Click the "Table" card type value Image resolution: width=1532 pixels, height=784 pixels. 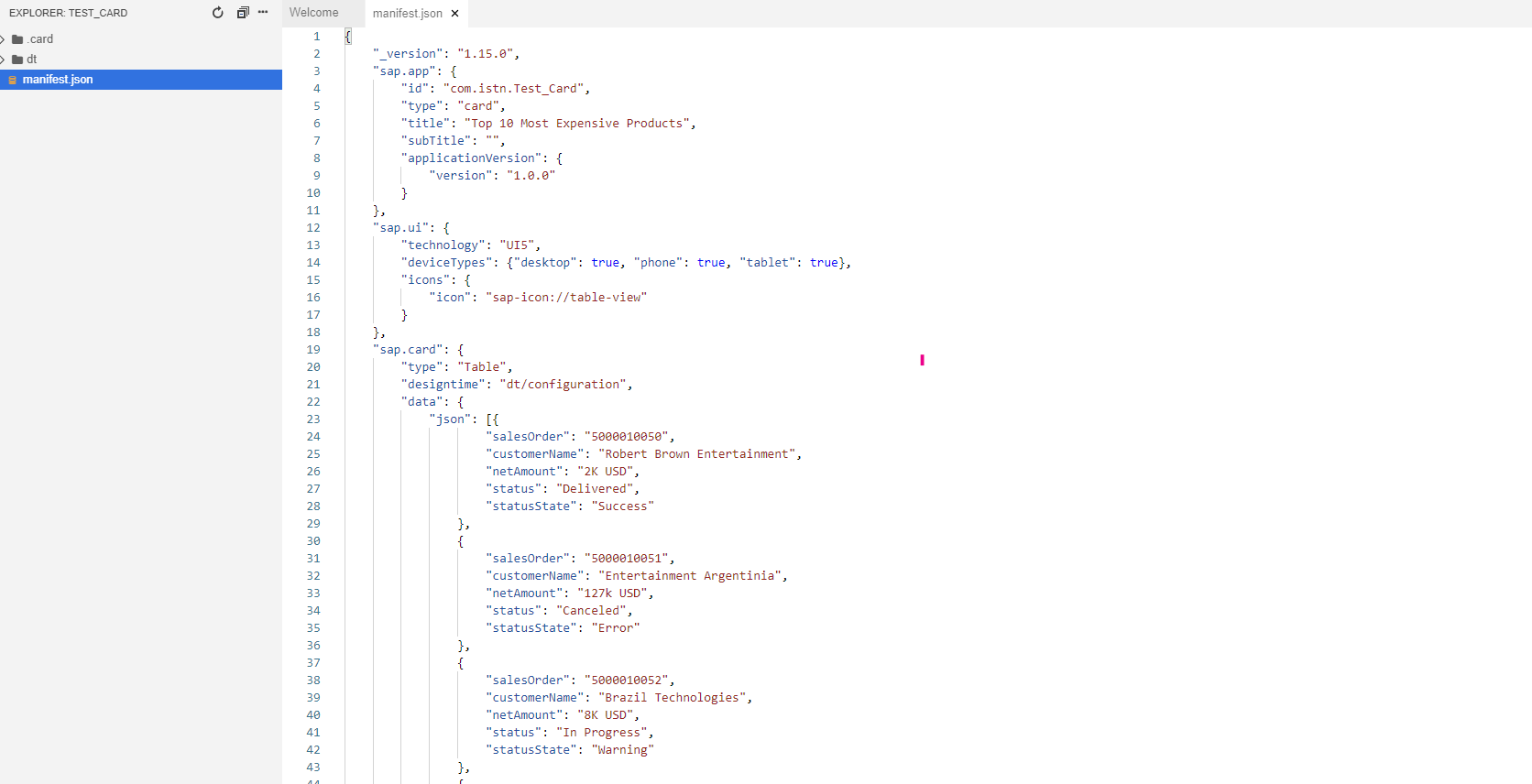tap(482, 367)
